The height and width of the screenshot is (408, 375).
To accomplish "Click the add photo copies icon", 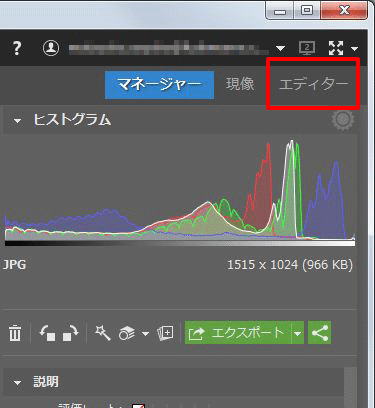I will [165, 333].
